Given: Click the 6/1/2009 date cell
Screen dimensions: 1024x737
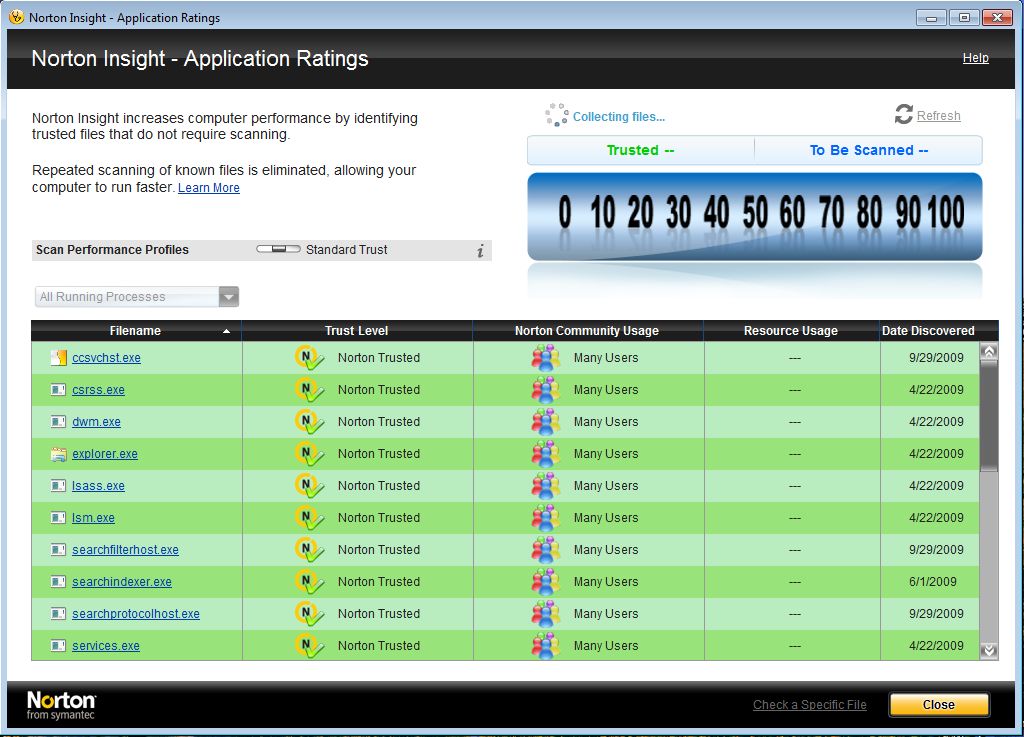Looking at the screenshot, I should pos(933,582).
